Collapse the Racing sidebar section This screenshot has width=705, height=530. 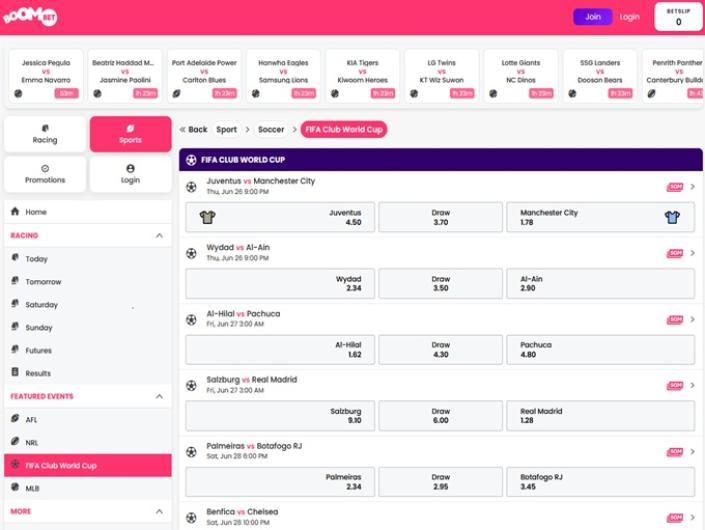(x=159, y=236)
